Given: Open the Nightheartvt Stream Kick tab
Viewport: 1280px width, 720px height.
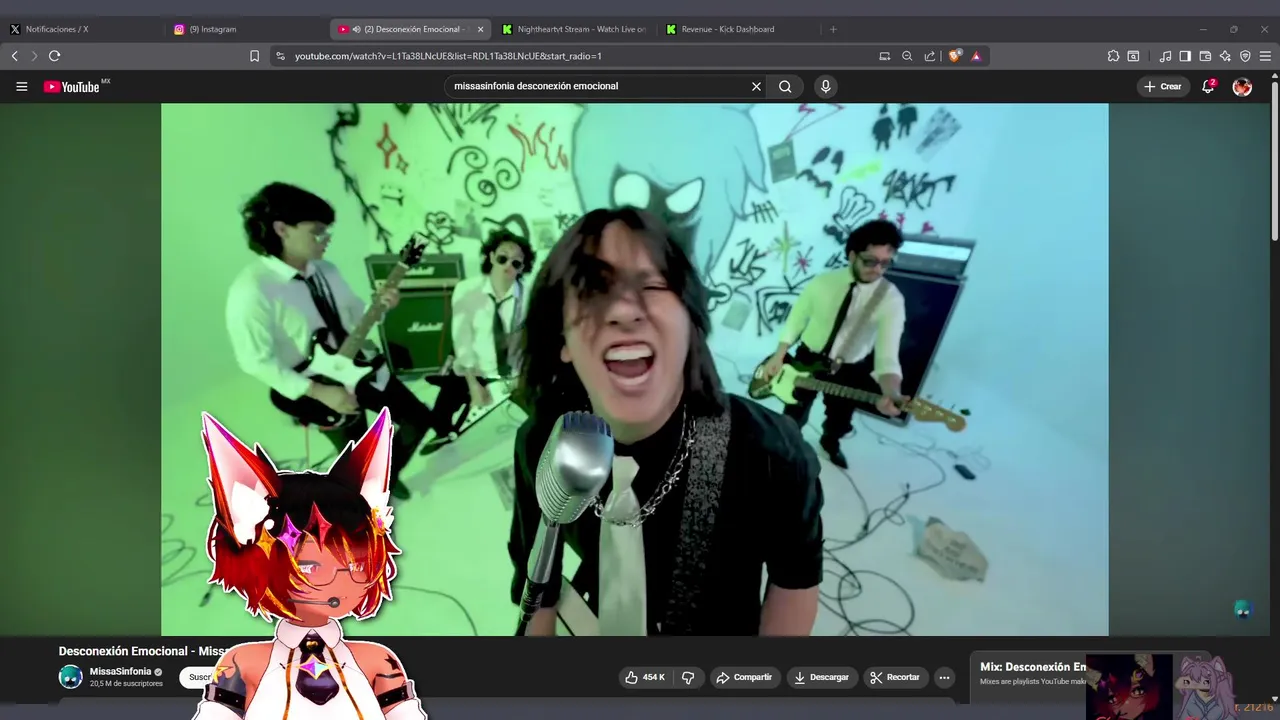Looking at the screenshot, I should 575,29.
